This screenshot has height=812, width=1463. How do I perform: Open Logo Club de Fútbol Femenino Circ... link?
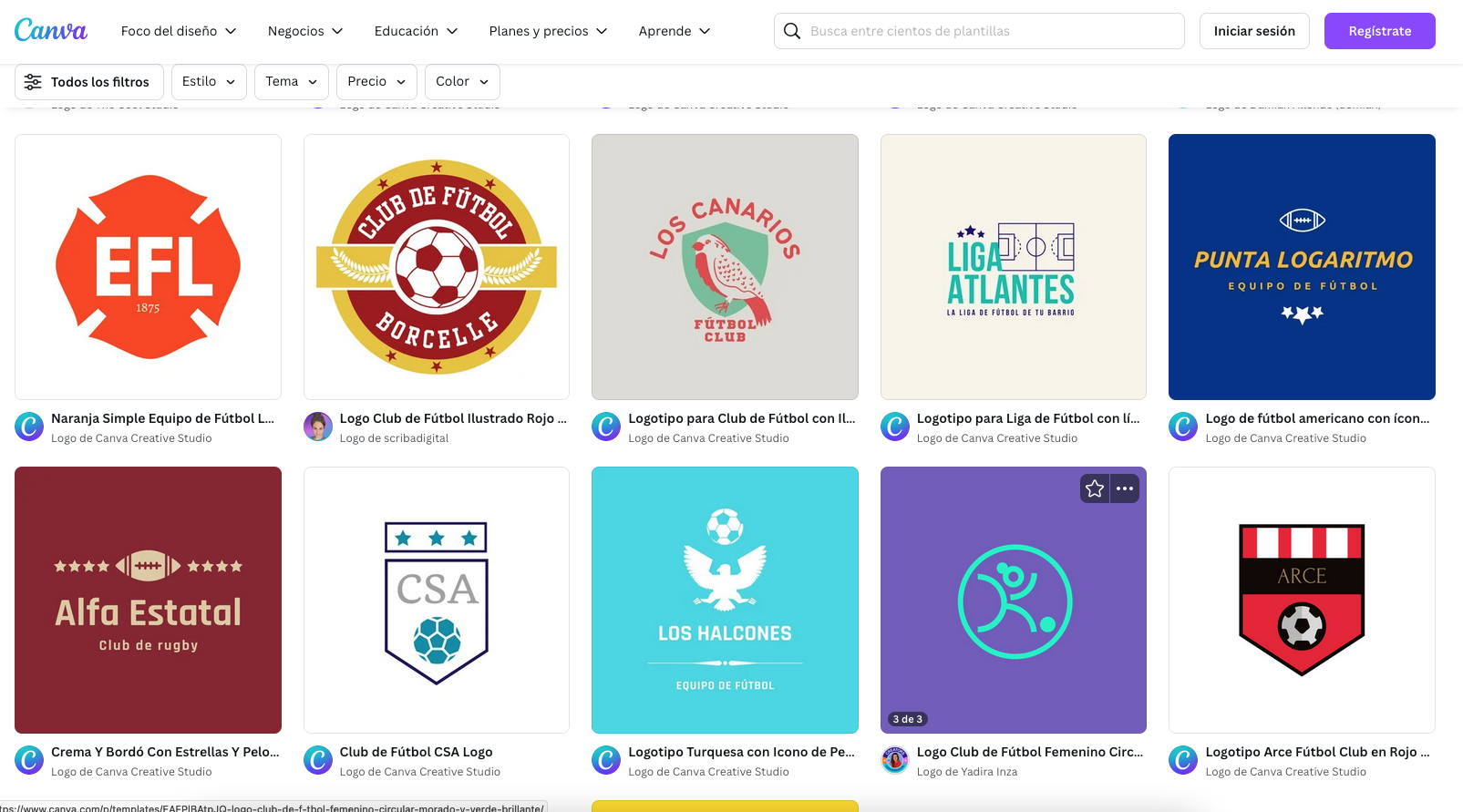1030,752
